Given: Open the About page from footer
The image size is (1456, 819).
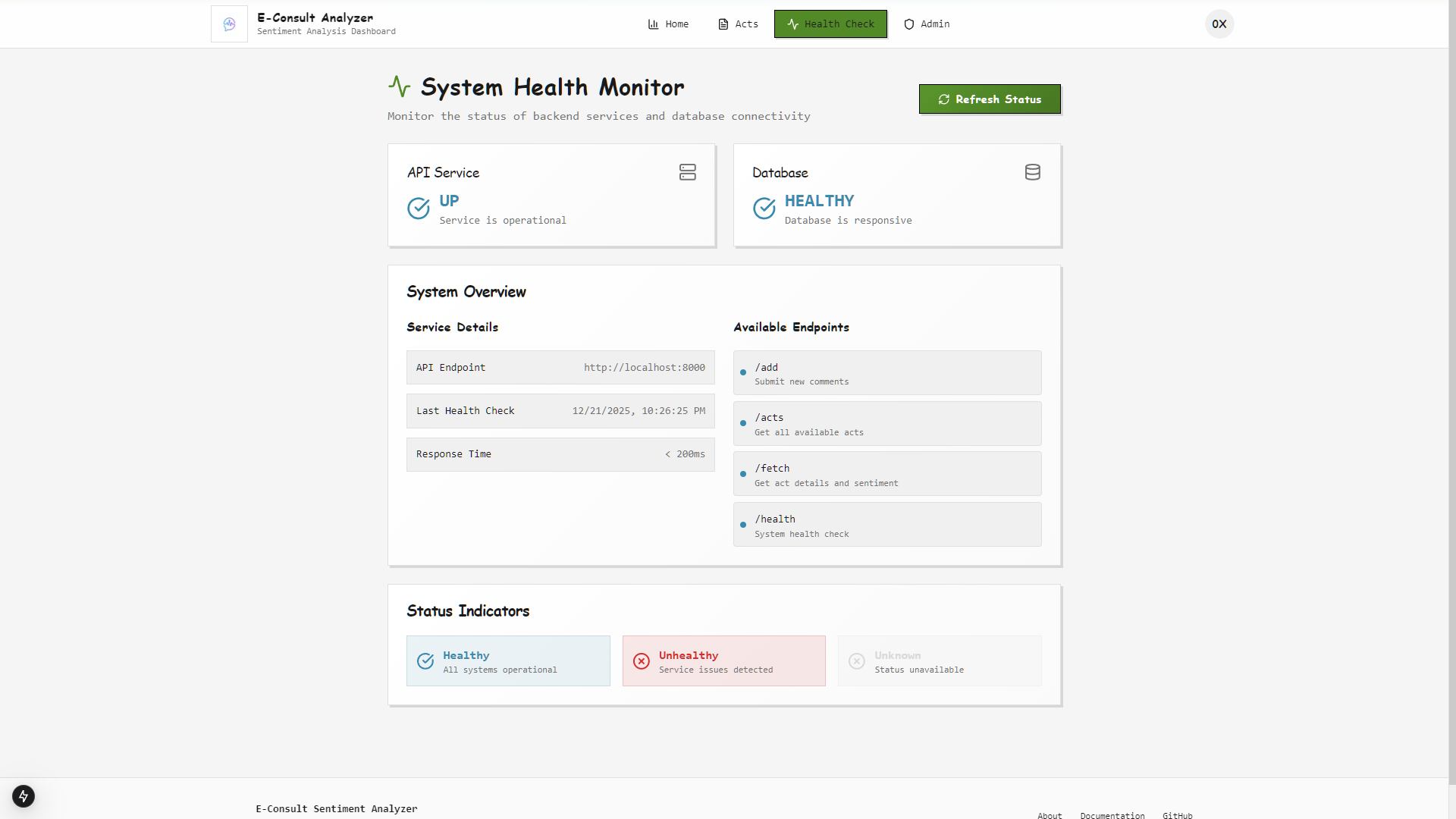Looking at the screenshot, I should [x=1050, y=815].
